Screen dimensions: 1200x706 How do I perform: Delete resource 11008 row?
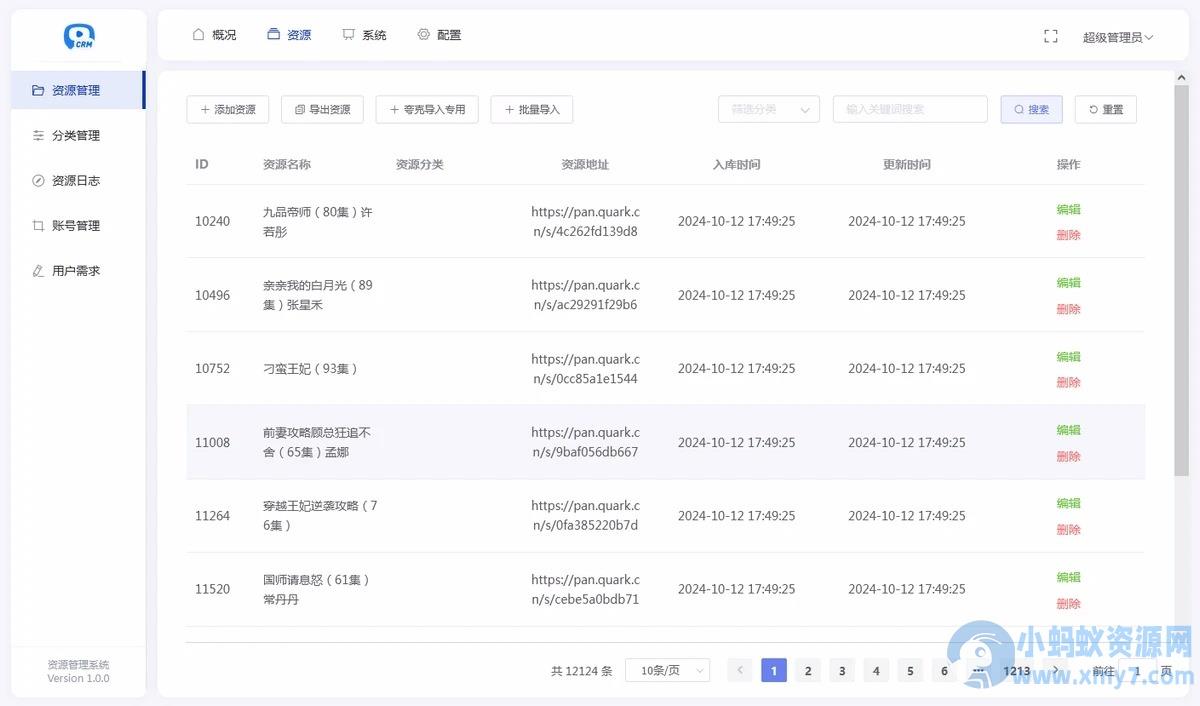pos(1068,456)
